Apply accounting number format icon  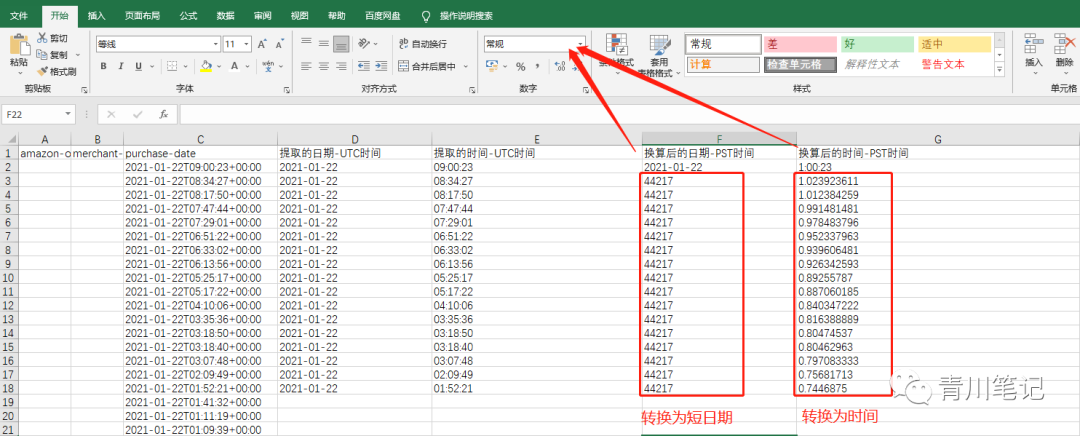tap(492, 66)
